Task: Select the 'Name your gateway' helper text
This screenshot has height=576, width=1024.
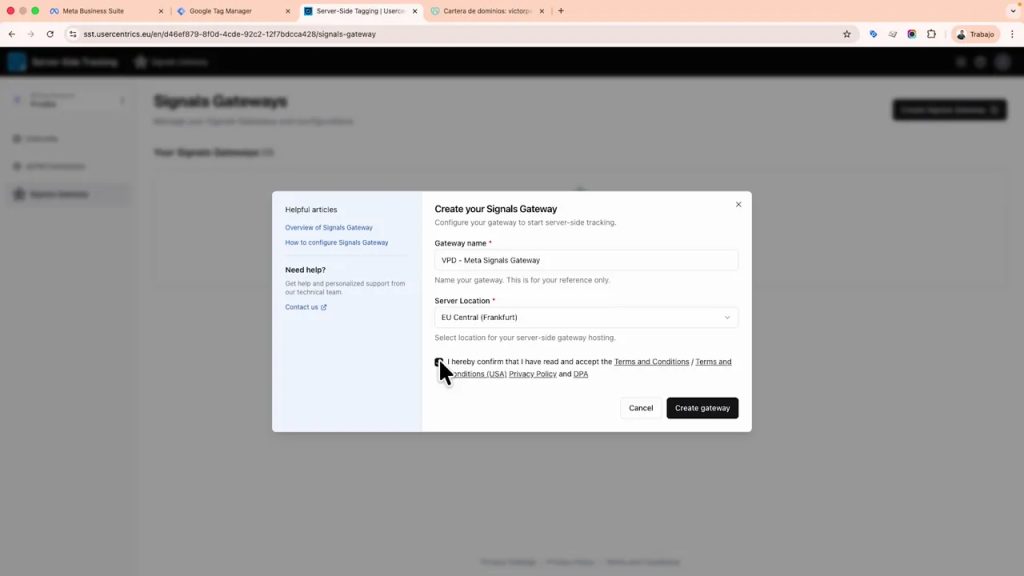Action: [522, 280]
